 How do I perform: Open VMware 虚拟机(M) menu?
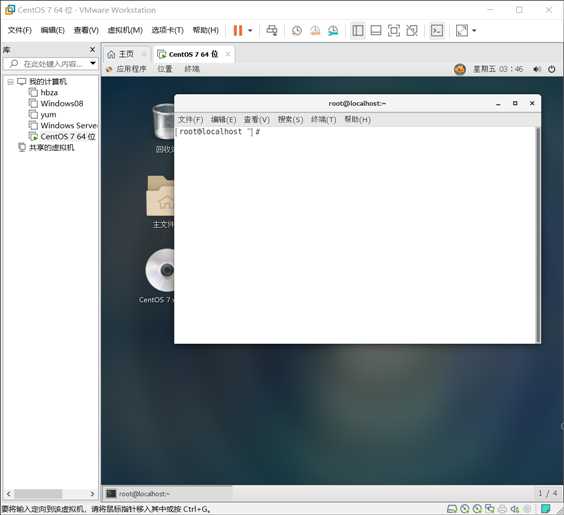pyautogui.click(x=125, y=30)
